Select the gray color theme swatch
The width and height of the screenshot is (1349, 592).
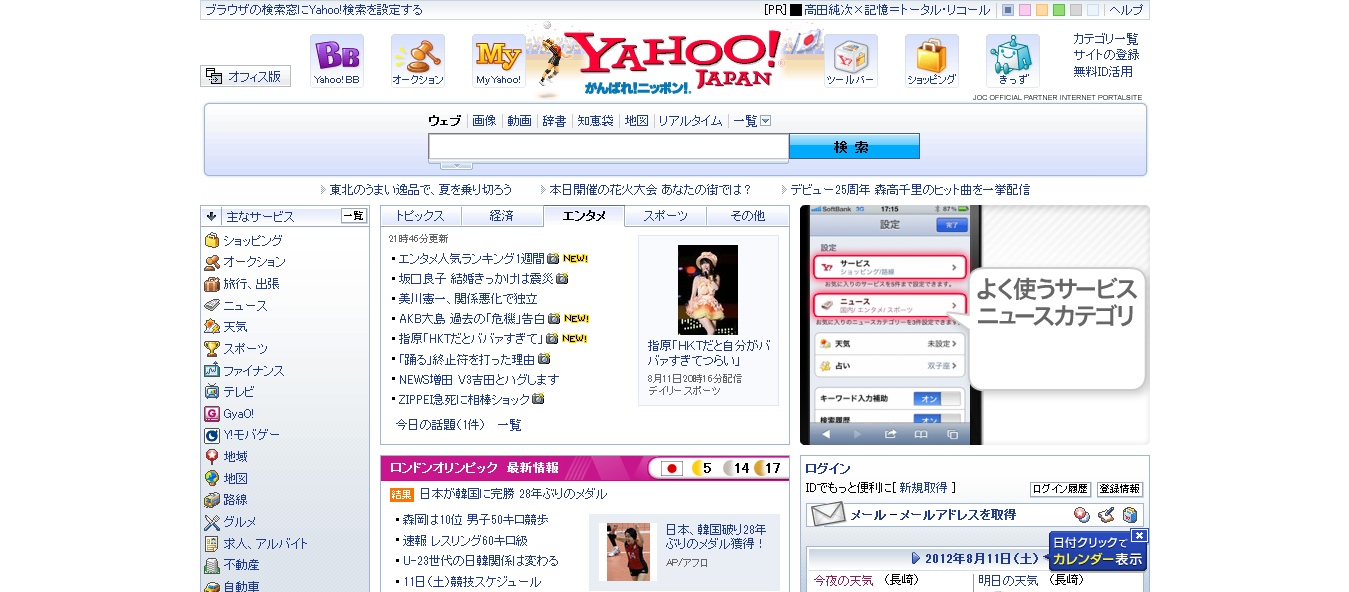[1076, 10]
